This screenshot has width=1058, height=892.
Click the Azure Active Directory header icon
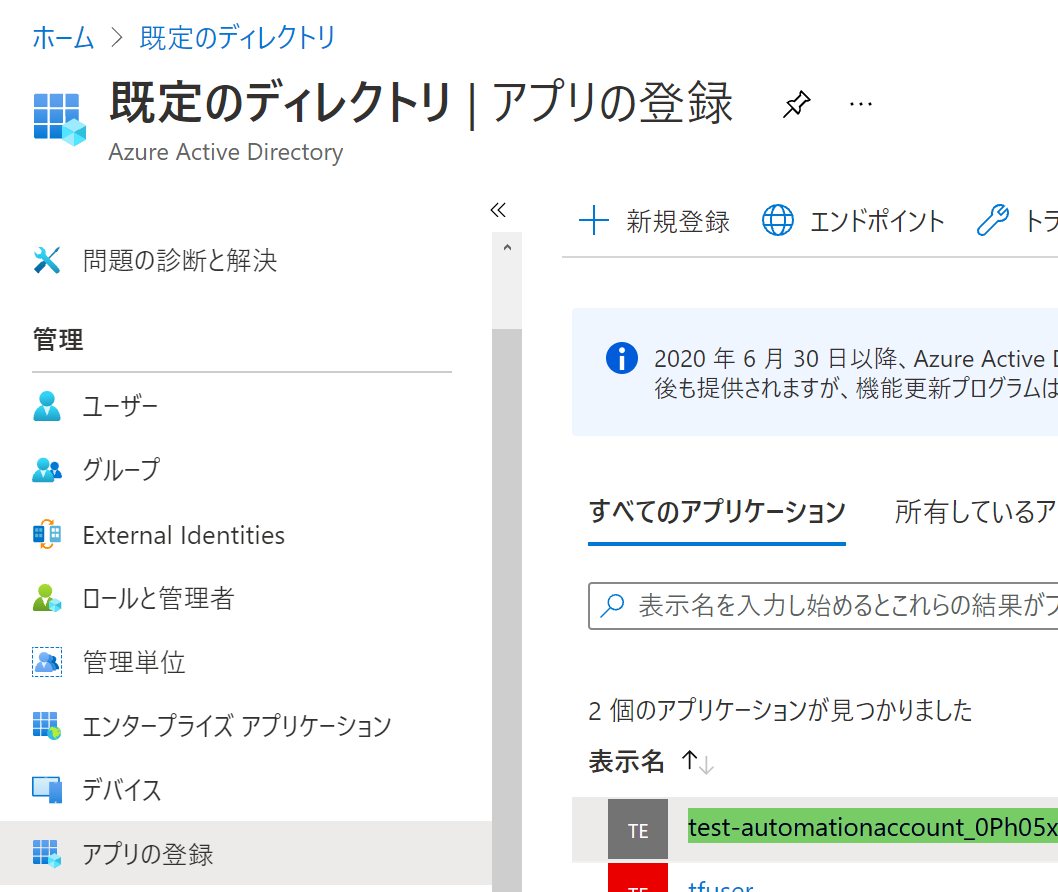click(59, 119)
